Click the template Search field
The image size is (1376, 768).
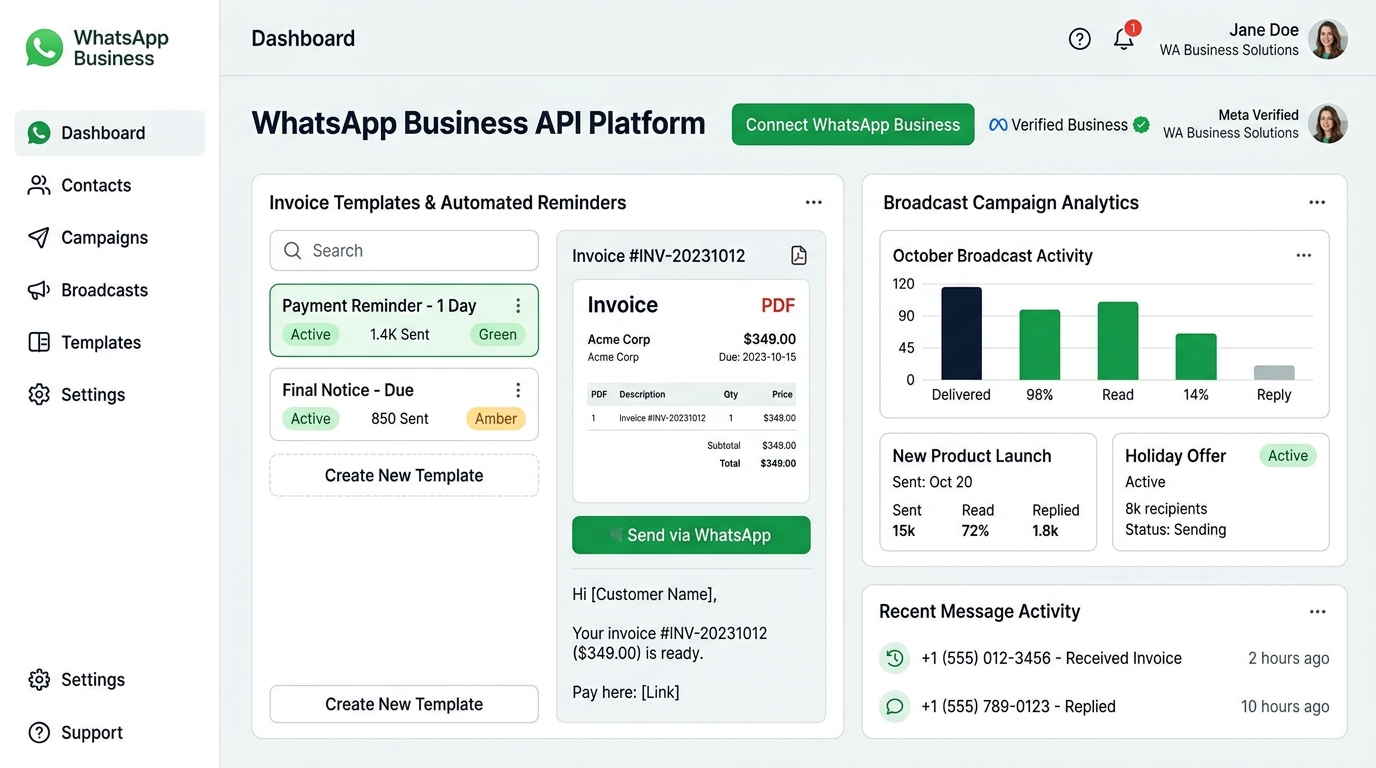point(404,251)
